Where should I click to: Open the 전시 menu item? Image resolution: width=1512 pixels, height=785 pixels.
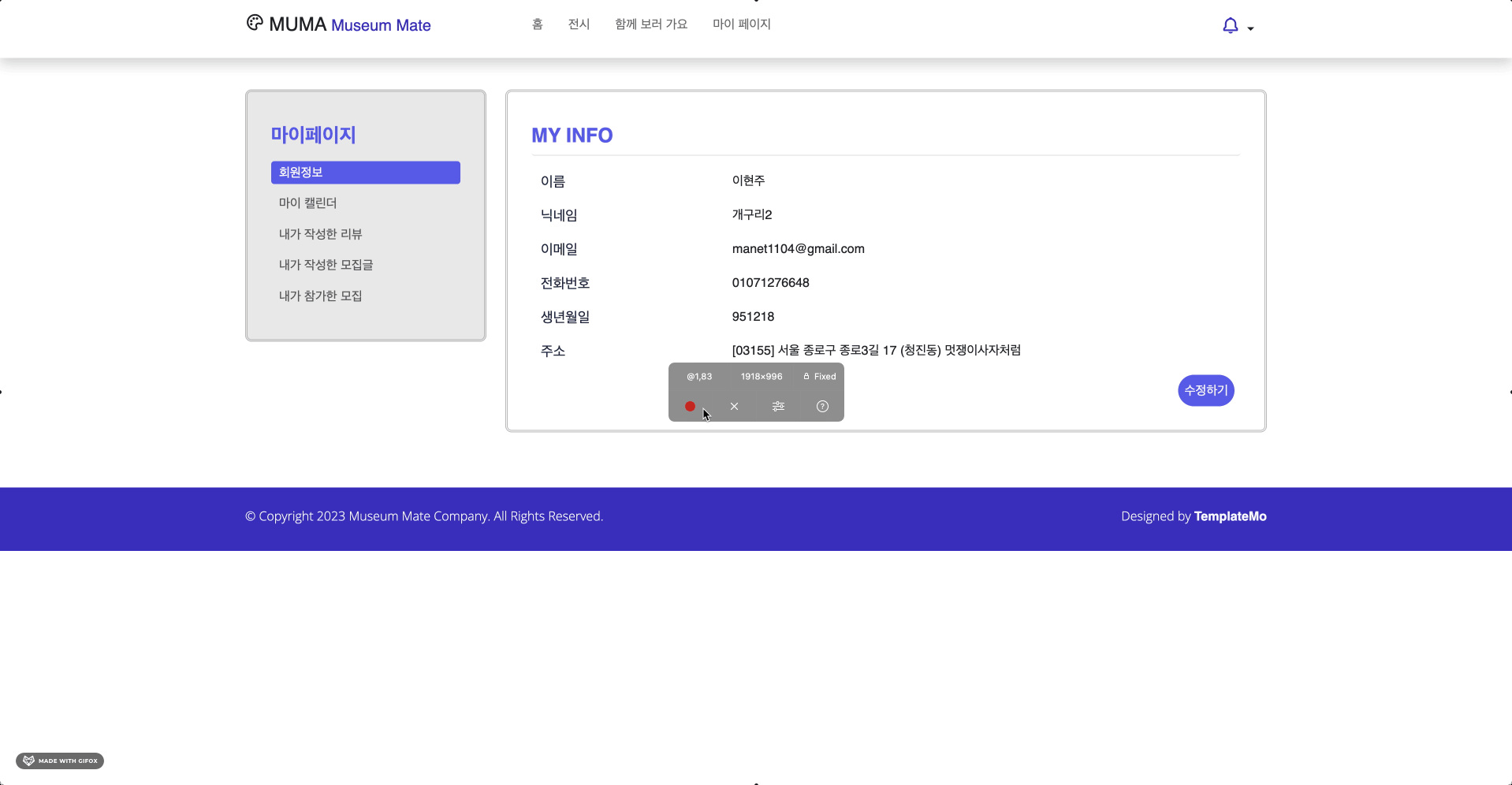pos(579,24)
